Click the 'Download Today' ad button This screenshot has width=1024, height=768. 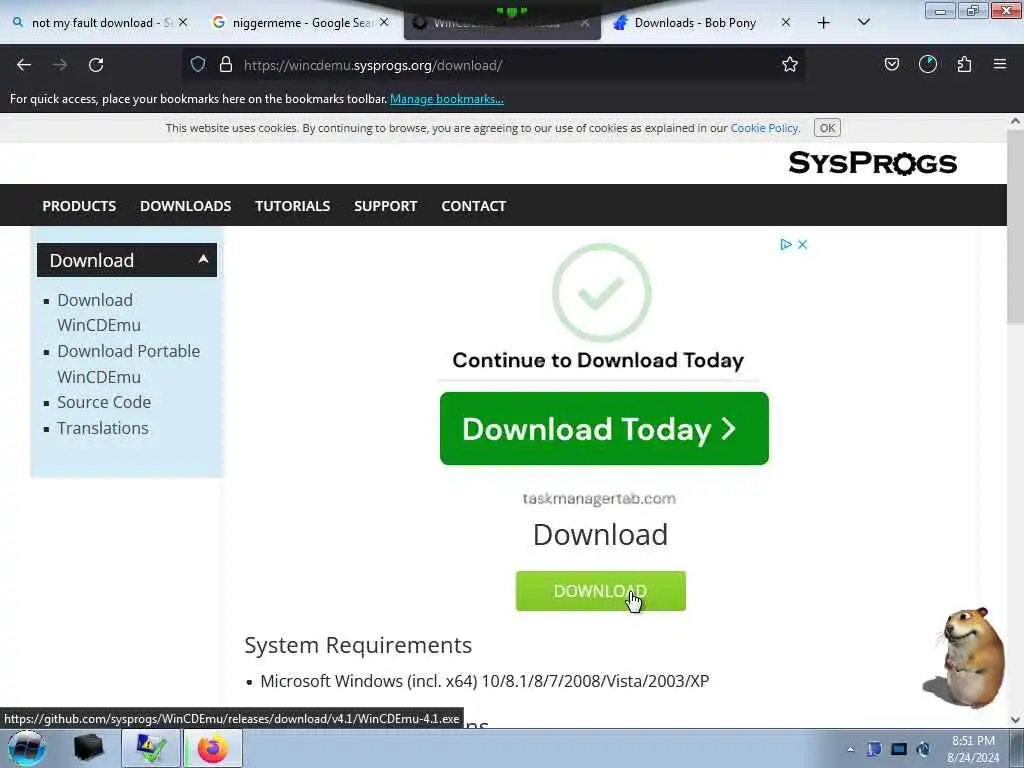[x=604, y=428]
